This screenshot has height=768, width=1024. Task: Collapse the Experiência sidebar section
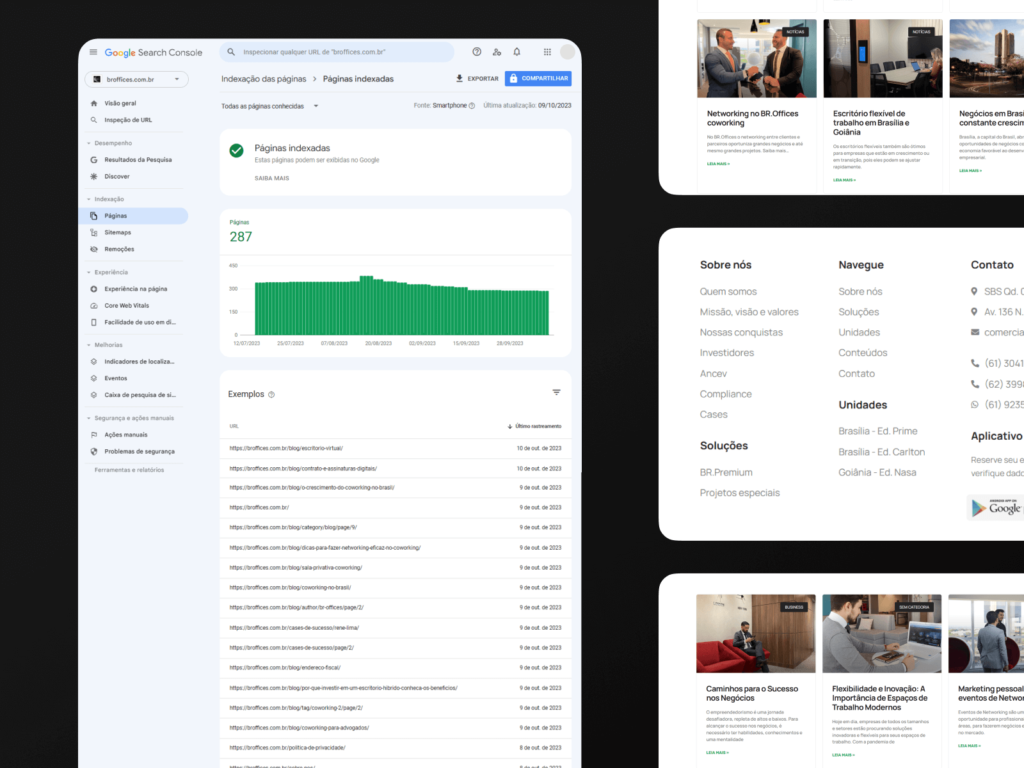point(89,272)
